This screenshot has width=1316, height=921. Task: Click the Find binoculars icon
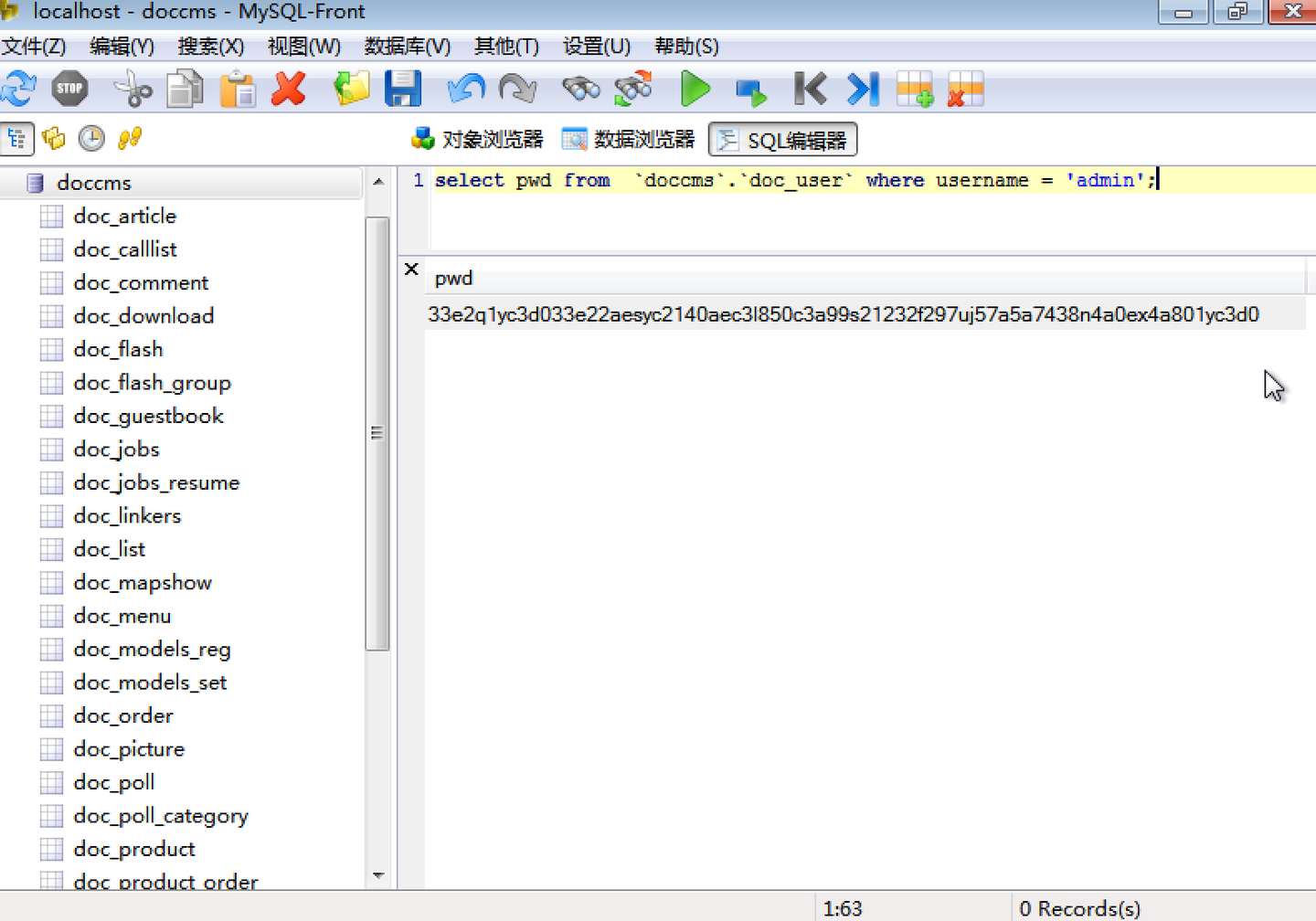click(x=580, y=89)
